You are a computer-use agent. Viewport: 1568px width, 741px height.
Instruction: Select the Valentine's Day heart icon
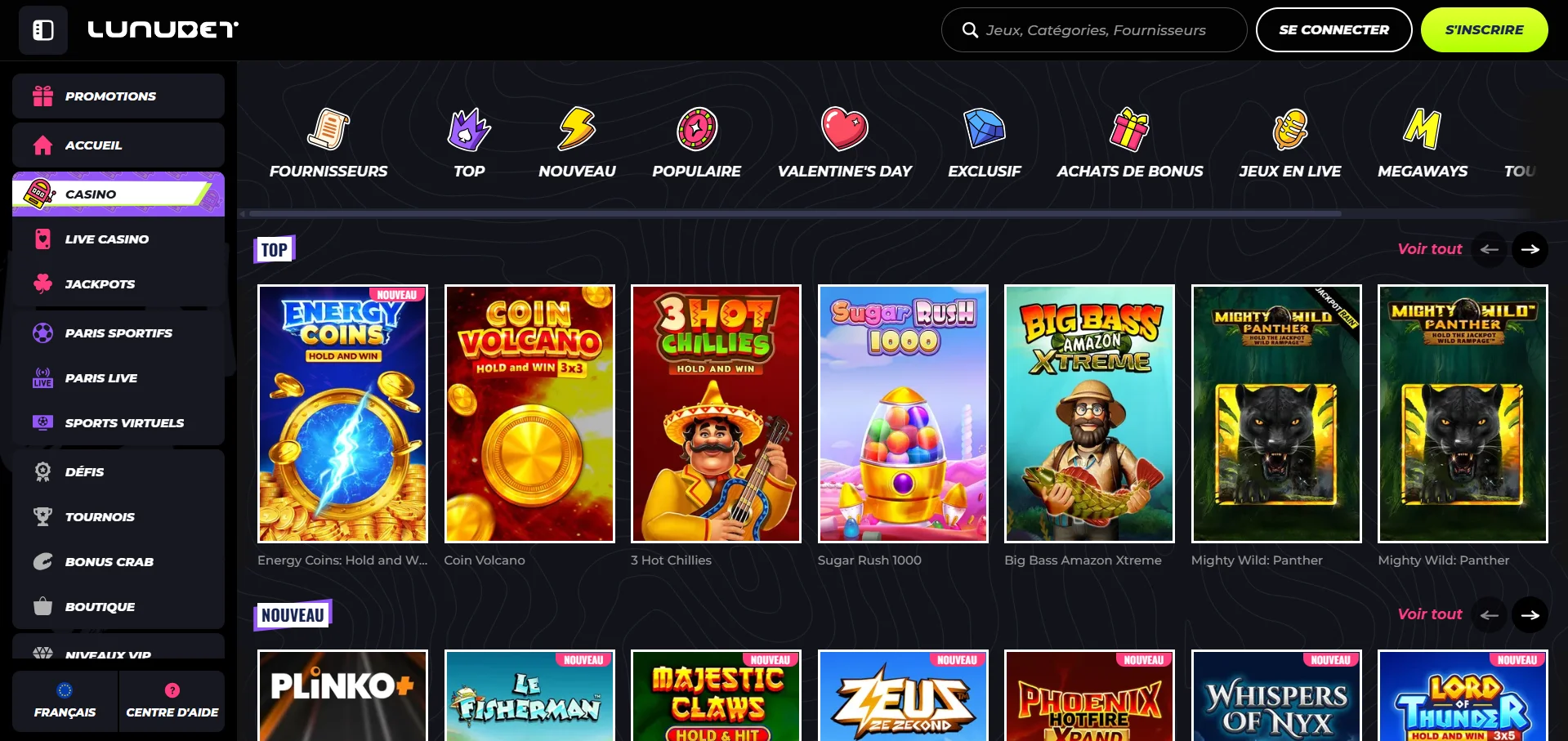(844, 129)
